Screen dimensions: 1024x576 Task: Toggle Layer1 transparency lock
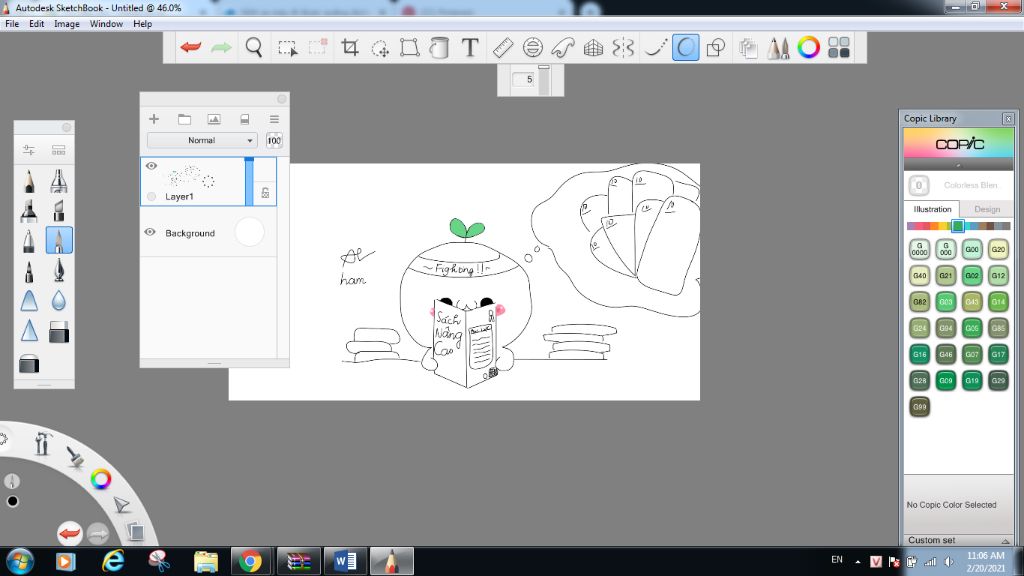(265, 193)
